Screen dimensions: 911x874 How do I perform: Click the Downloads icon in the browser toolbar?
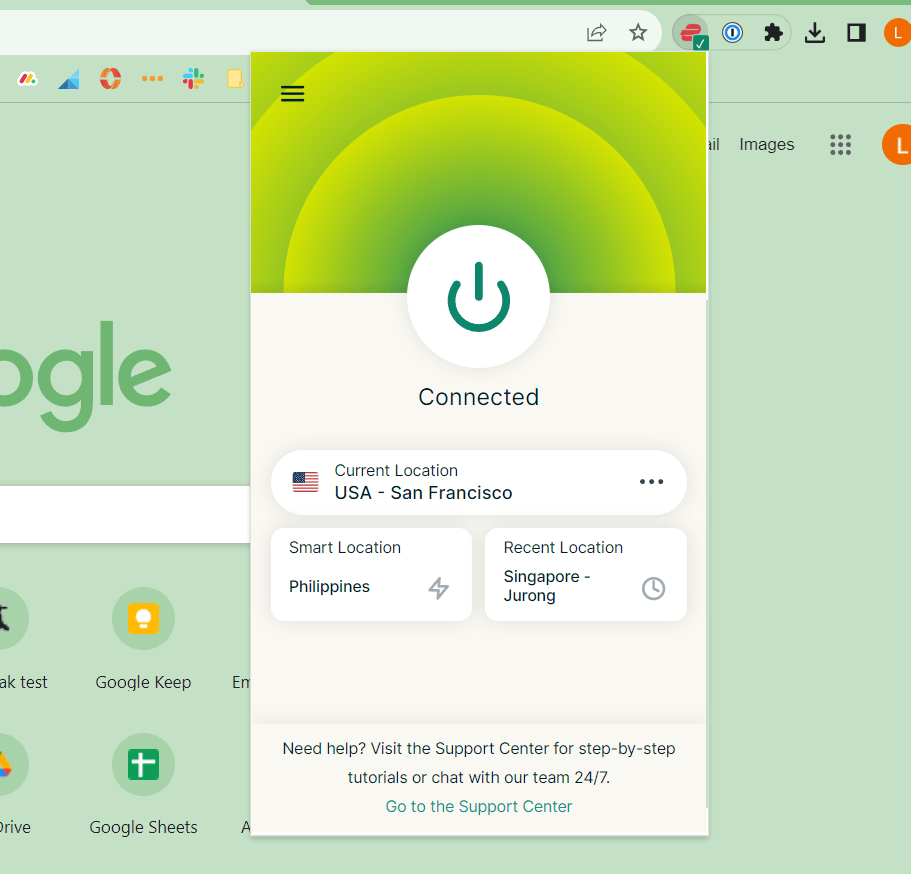[814, 32]
